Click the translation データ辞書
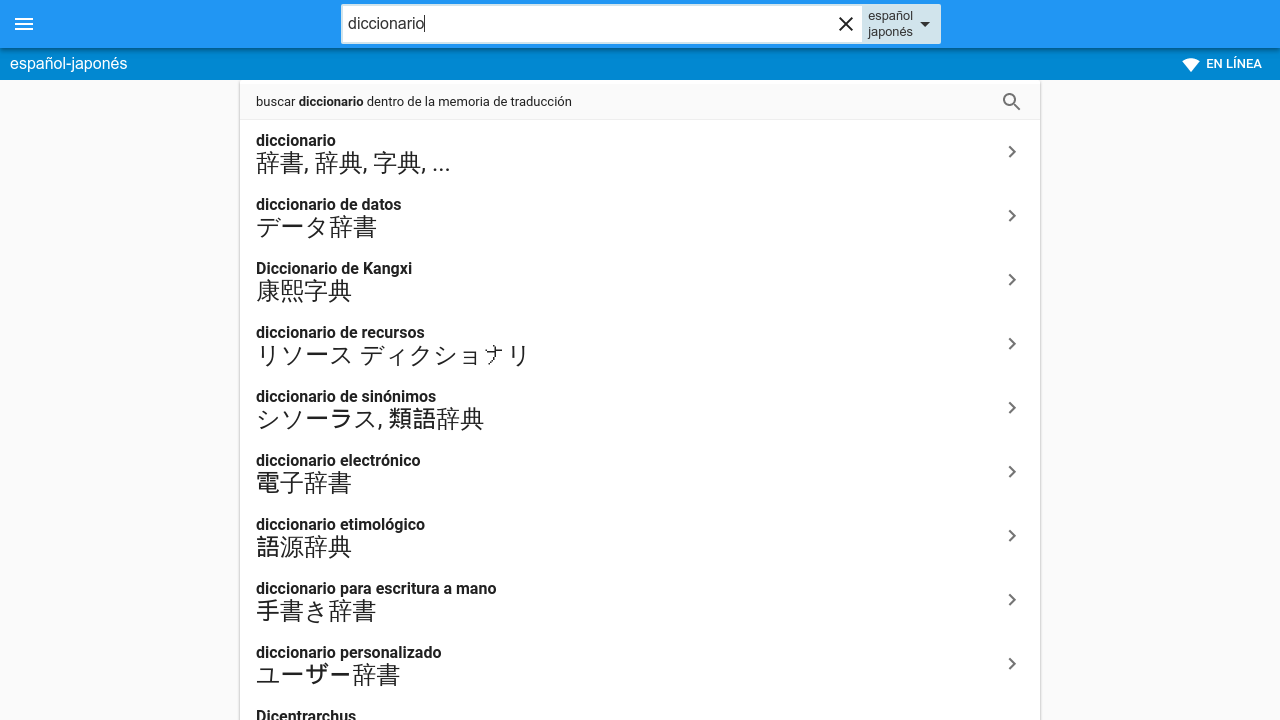The width and height of the screenshot is (1280, 720). click(316, 228)
